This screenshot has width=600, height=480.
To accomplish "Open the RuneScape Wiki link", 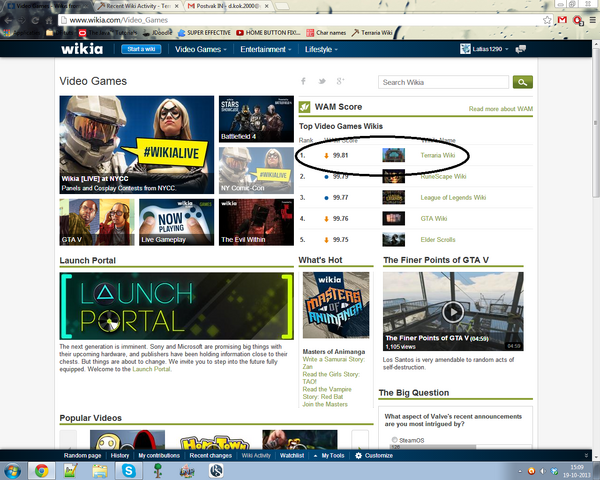I will (x=443, y=176).
